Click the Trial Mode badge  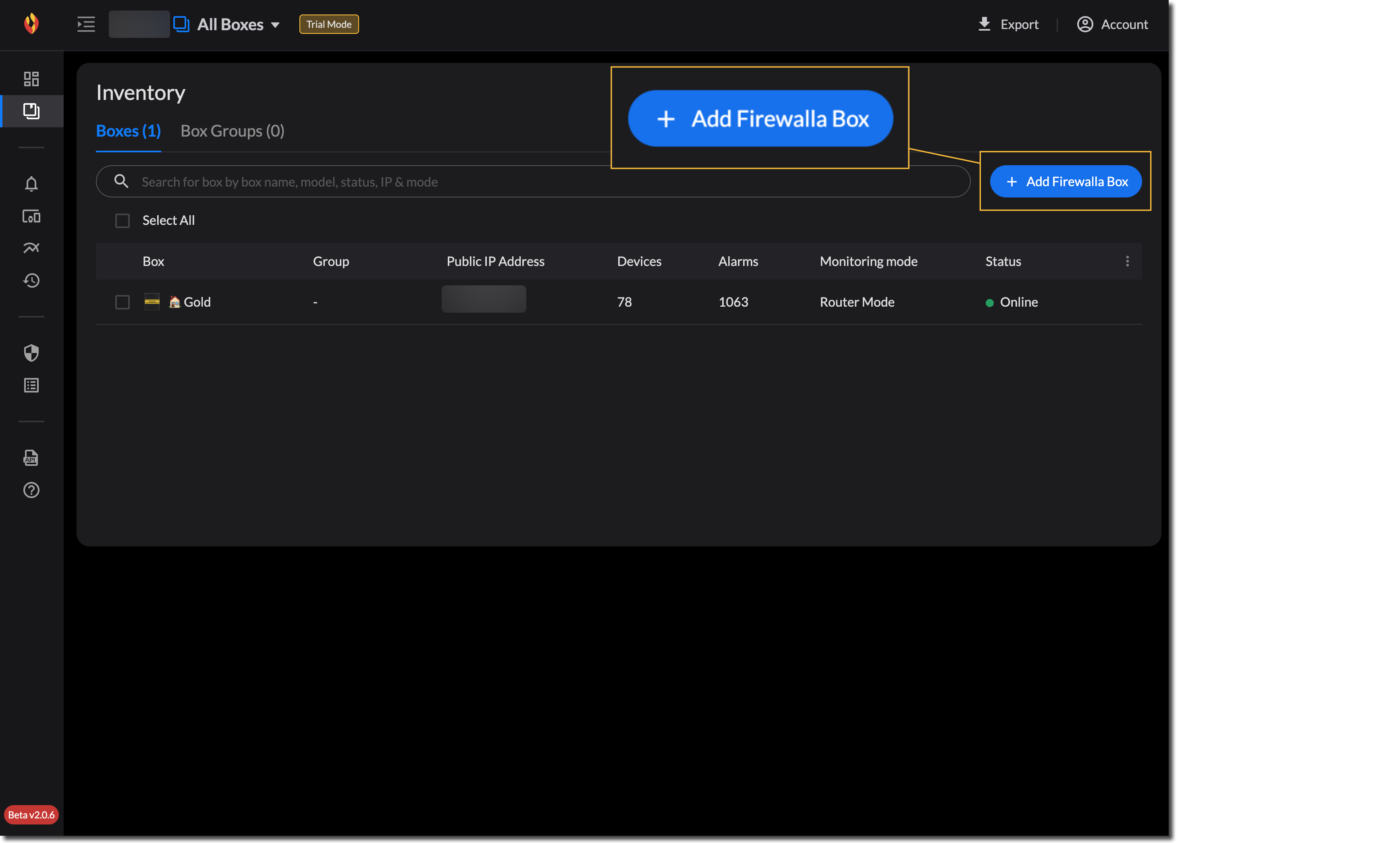[x=329, y=25]
